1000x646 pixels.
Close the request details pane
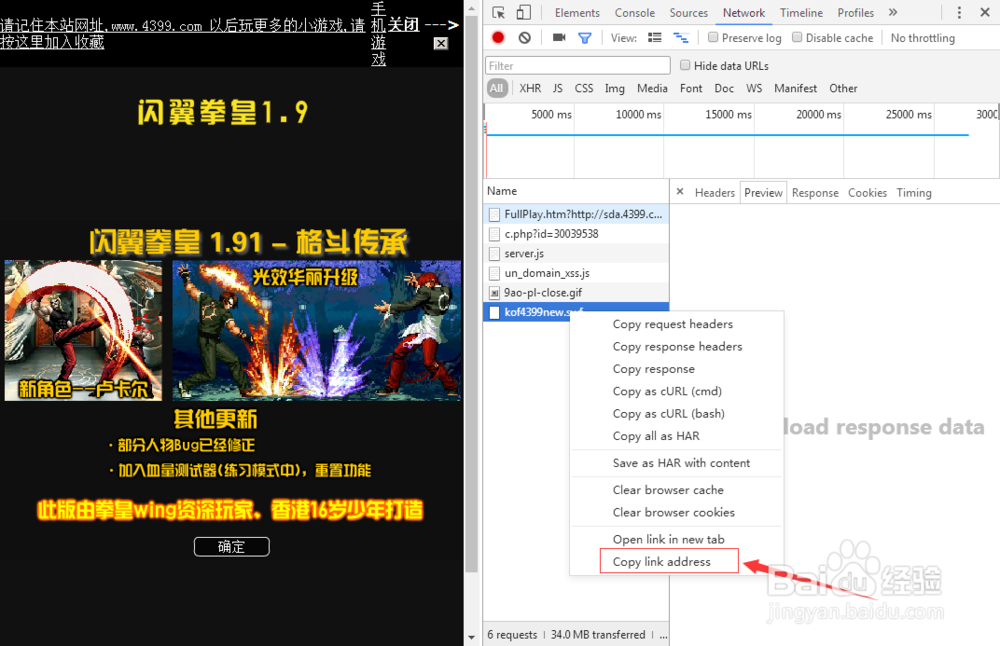[680, 191]
